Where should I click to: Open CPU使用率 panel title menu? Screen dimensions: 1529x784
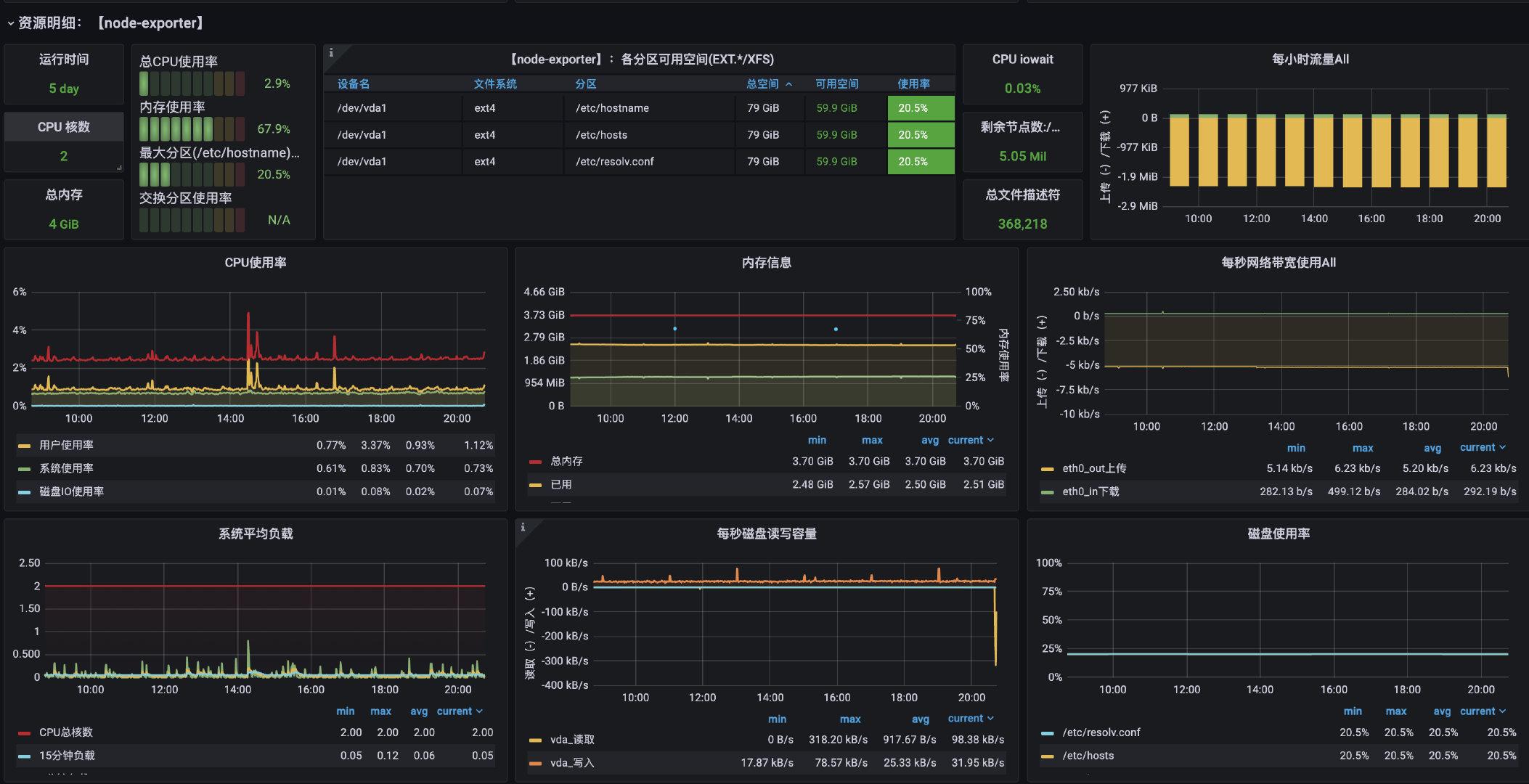255,263
